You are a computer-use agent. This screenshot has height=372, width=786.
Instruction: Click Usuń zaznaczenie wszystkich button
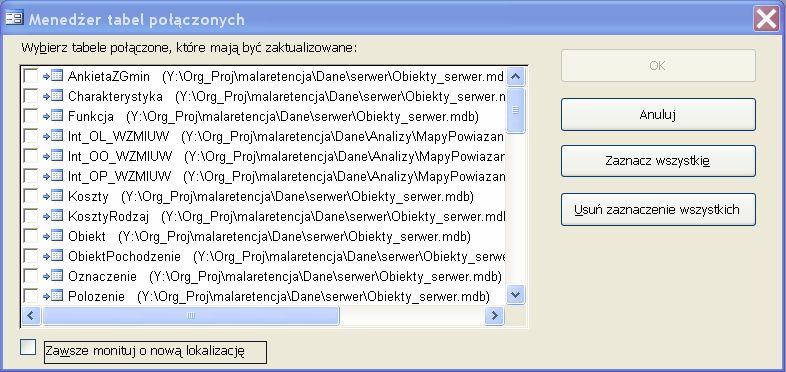658,209
